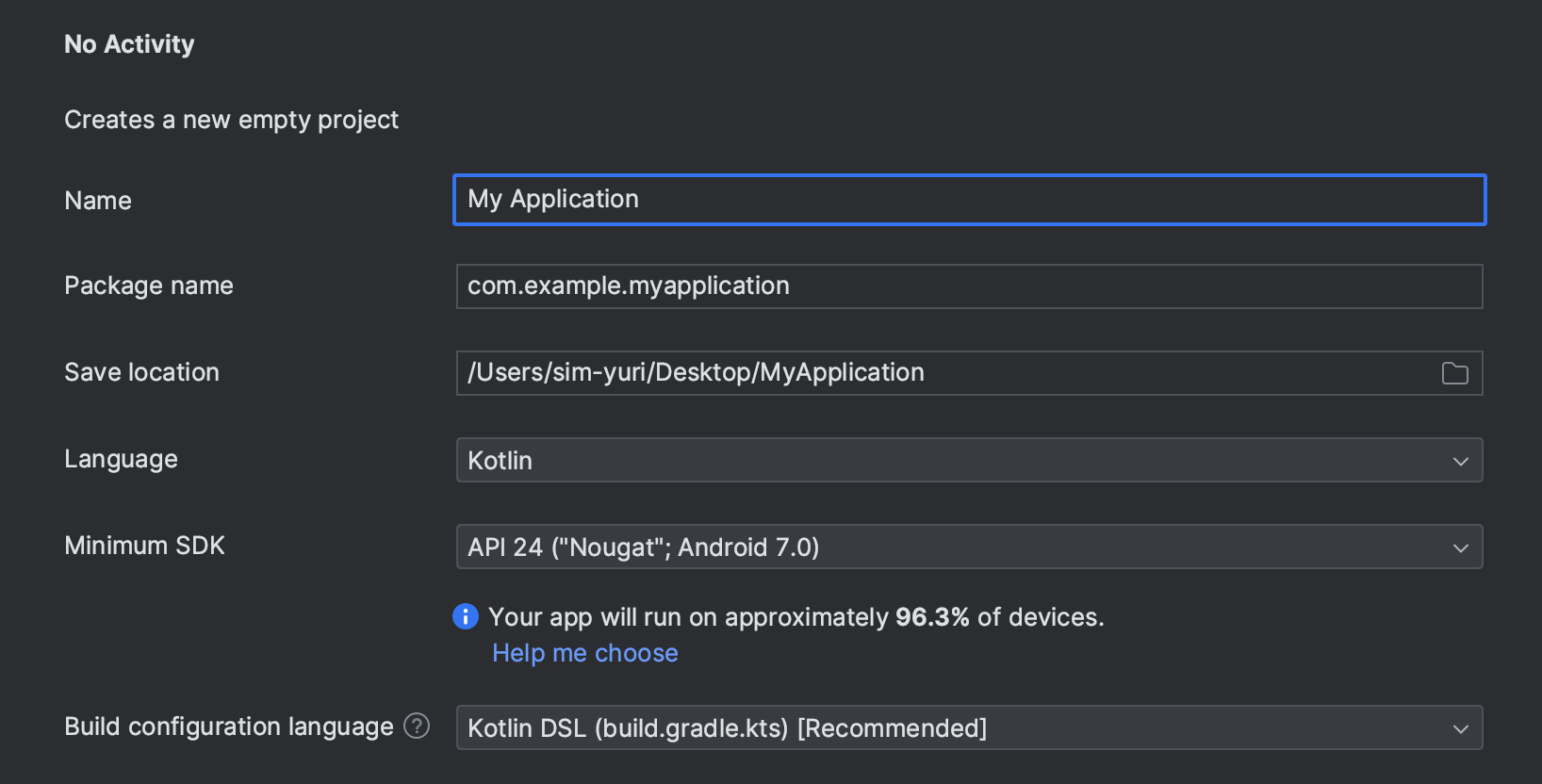
Task: Click the Package name field com.example.myapplication
Action: pyautogui.click(x=969, y=286)
